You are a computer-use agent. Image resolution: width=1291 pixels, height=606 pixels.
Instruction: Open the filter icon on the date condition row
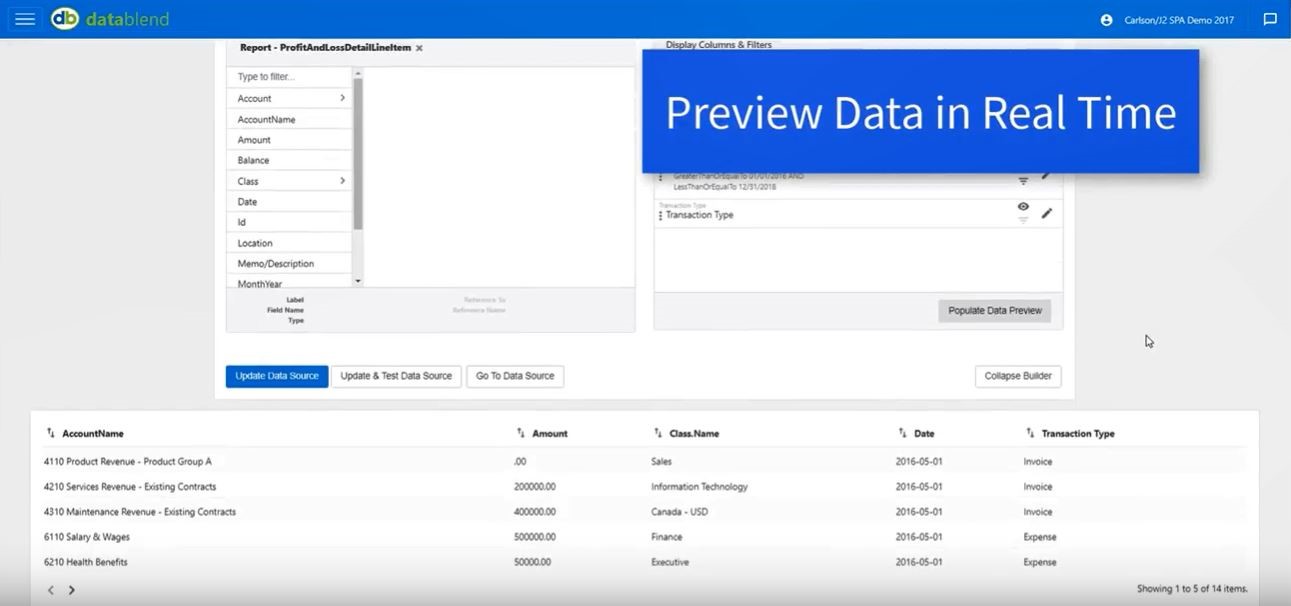coord(1022,180)
